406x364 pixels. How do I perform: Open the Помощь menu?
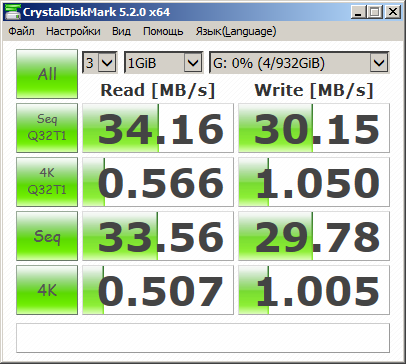163,31
